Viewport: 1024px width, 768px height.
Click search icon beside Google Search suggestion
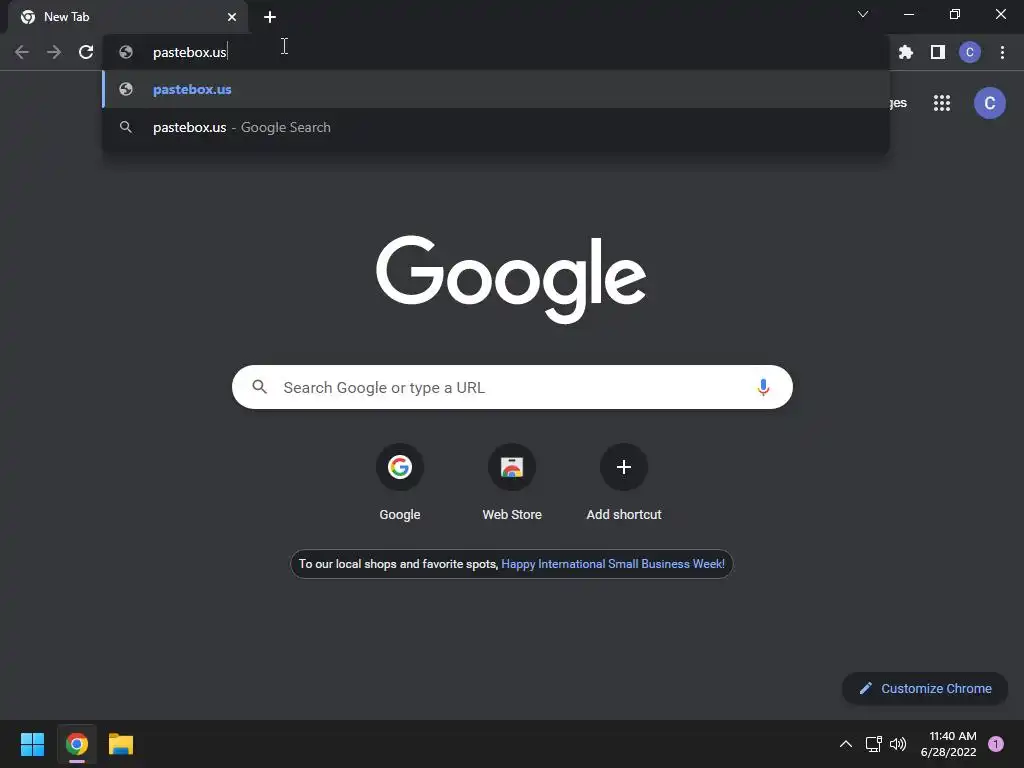(x=126, y=127)
